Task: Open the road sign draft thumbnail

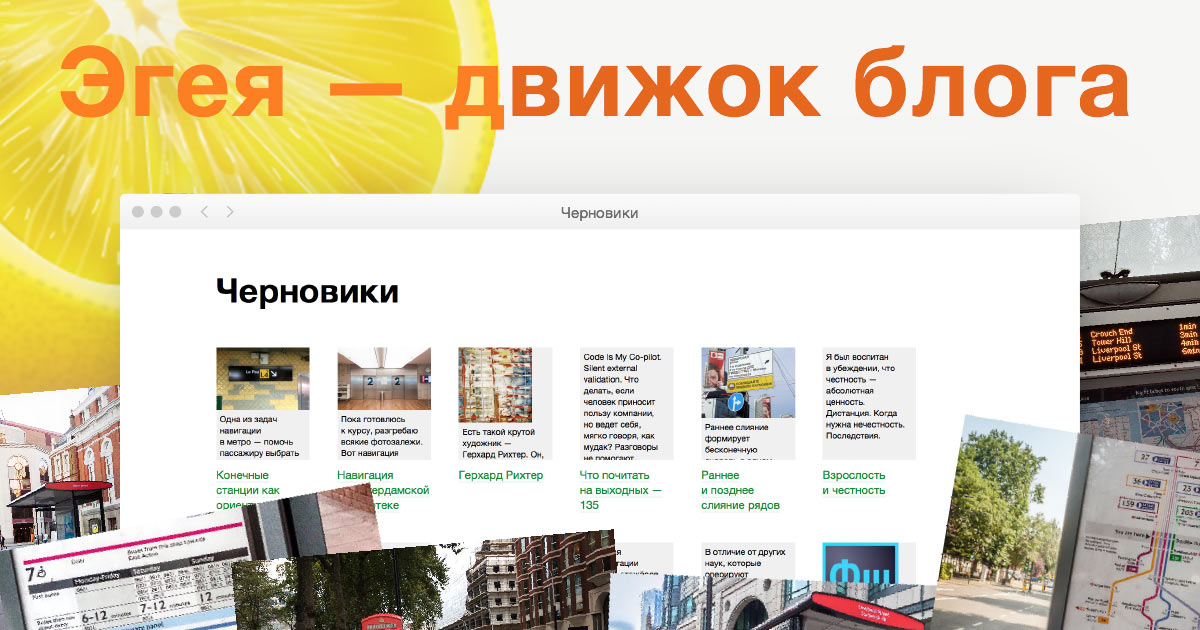Action: coord(748,382)
